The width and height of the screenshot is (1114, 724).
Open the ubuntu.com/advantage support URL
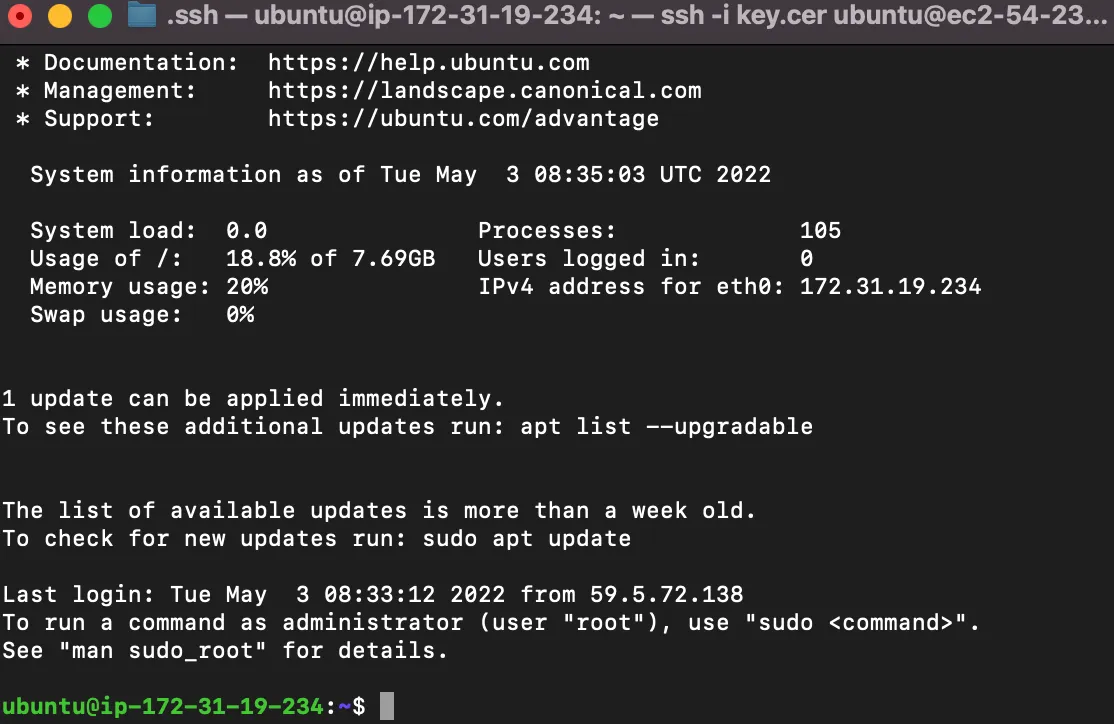463,119
